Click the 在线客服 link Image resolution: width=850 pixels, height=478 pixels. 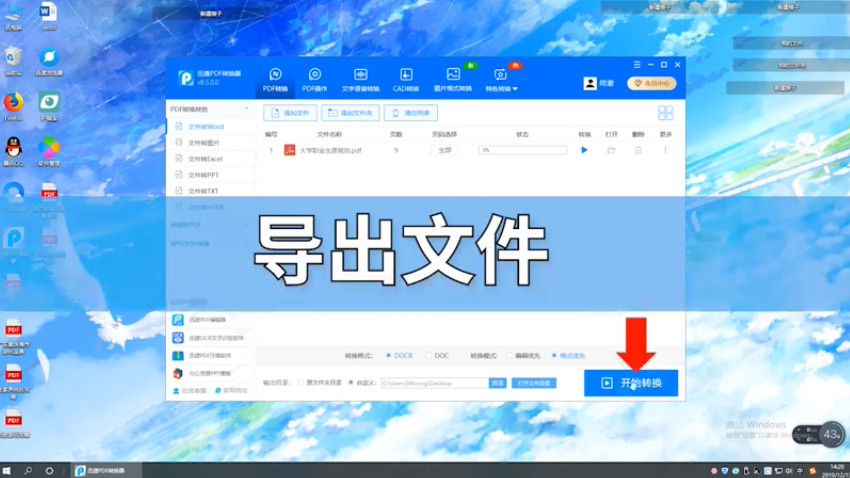pos(190,391)
